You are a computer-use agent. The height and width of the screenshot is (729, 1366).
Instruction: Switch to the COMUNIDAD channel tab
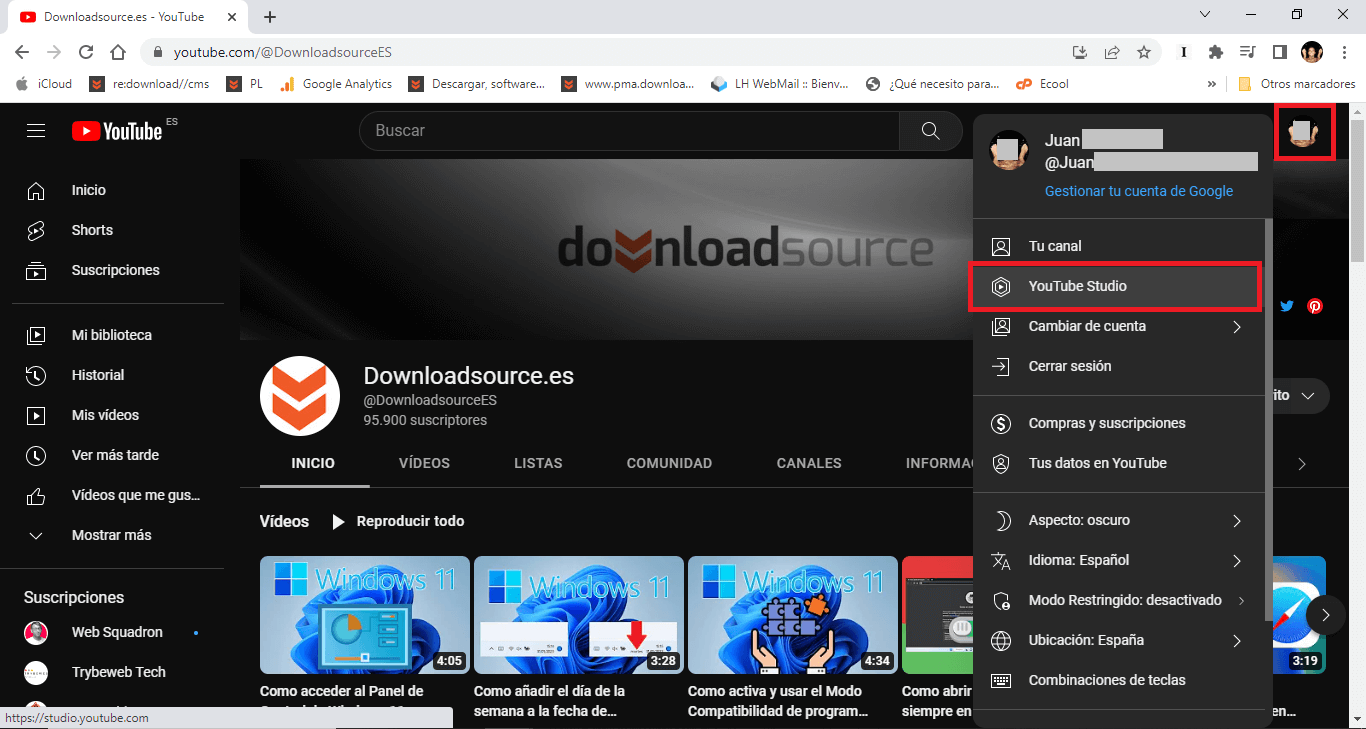(669, 463)
